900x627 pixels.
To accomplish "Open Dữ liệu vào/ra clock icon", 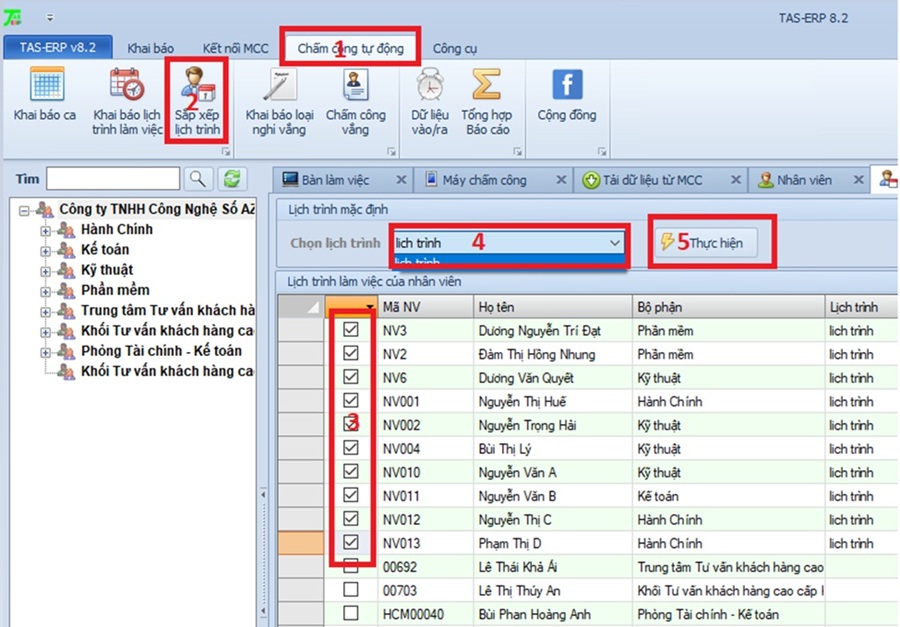I will [x=430, y=85].
